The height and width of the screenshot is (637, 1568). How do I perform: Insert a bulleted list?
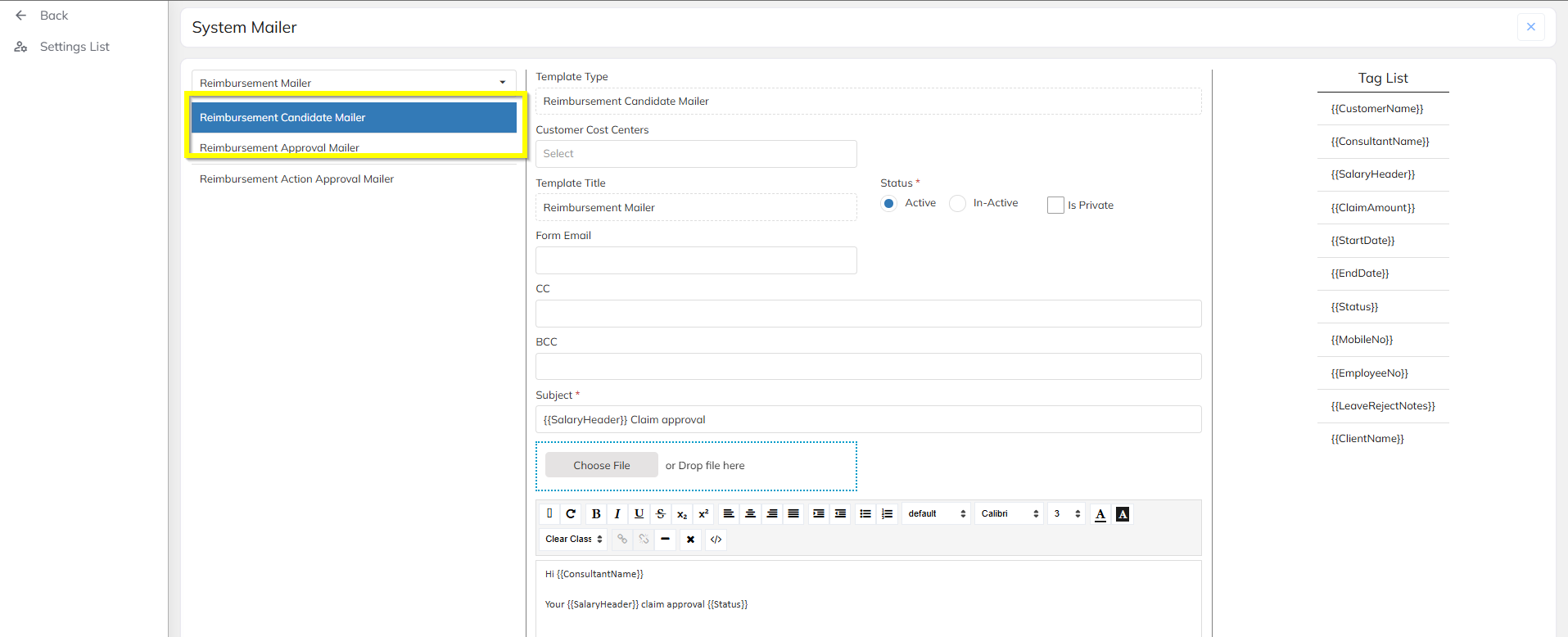pyautogui.click(x=865, y=514)
